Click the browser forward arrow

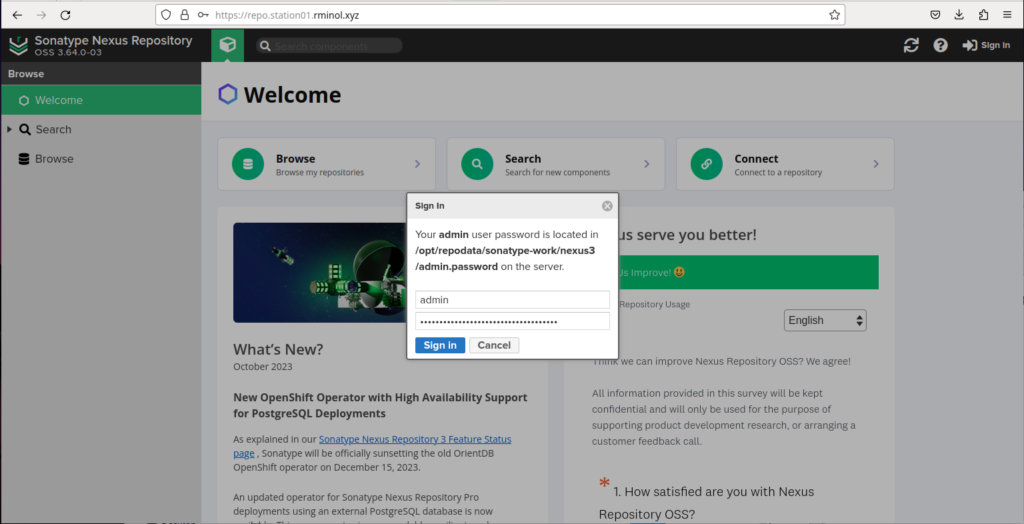pyautogui.click(x=41, y=15)
